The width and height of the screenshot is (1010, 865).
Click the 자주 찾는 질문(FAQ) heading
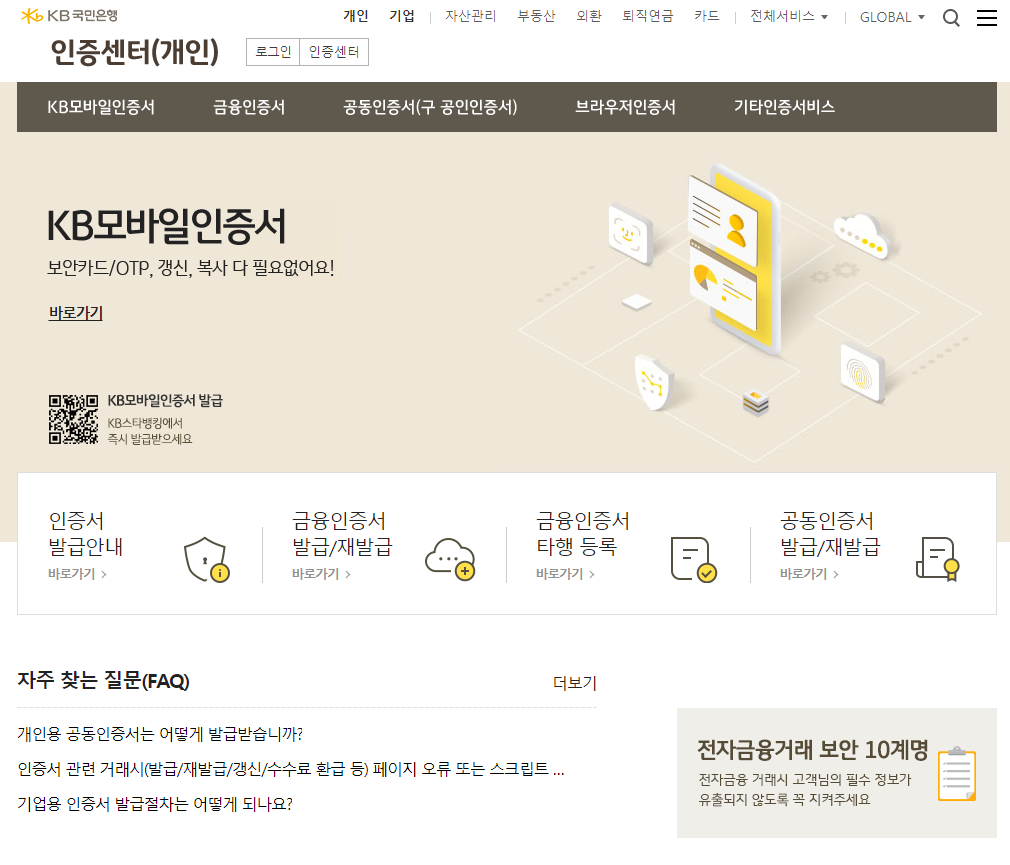point(103,680)
